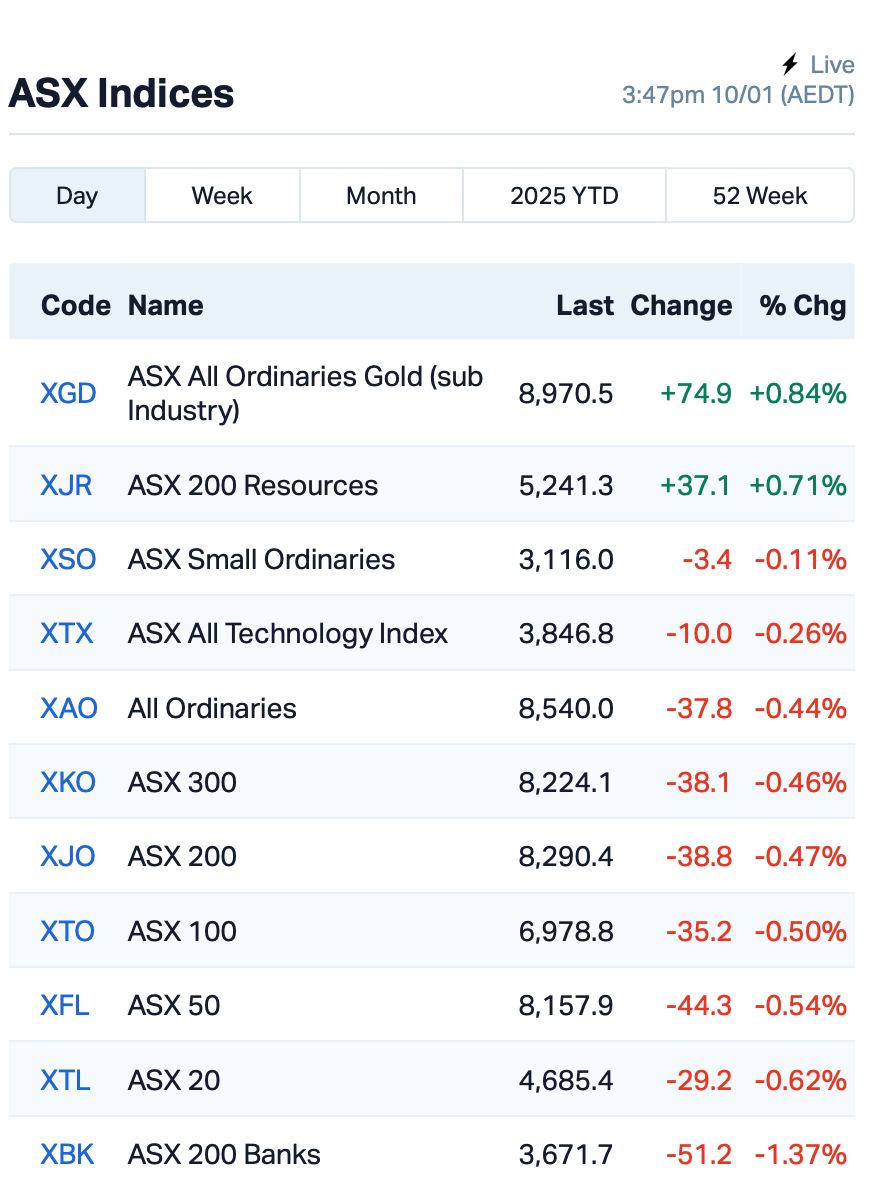Click the -0.47% percent change
Viewport: 890px width, 1186px height.
[801, 856]
